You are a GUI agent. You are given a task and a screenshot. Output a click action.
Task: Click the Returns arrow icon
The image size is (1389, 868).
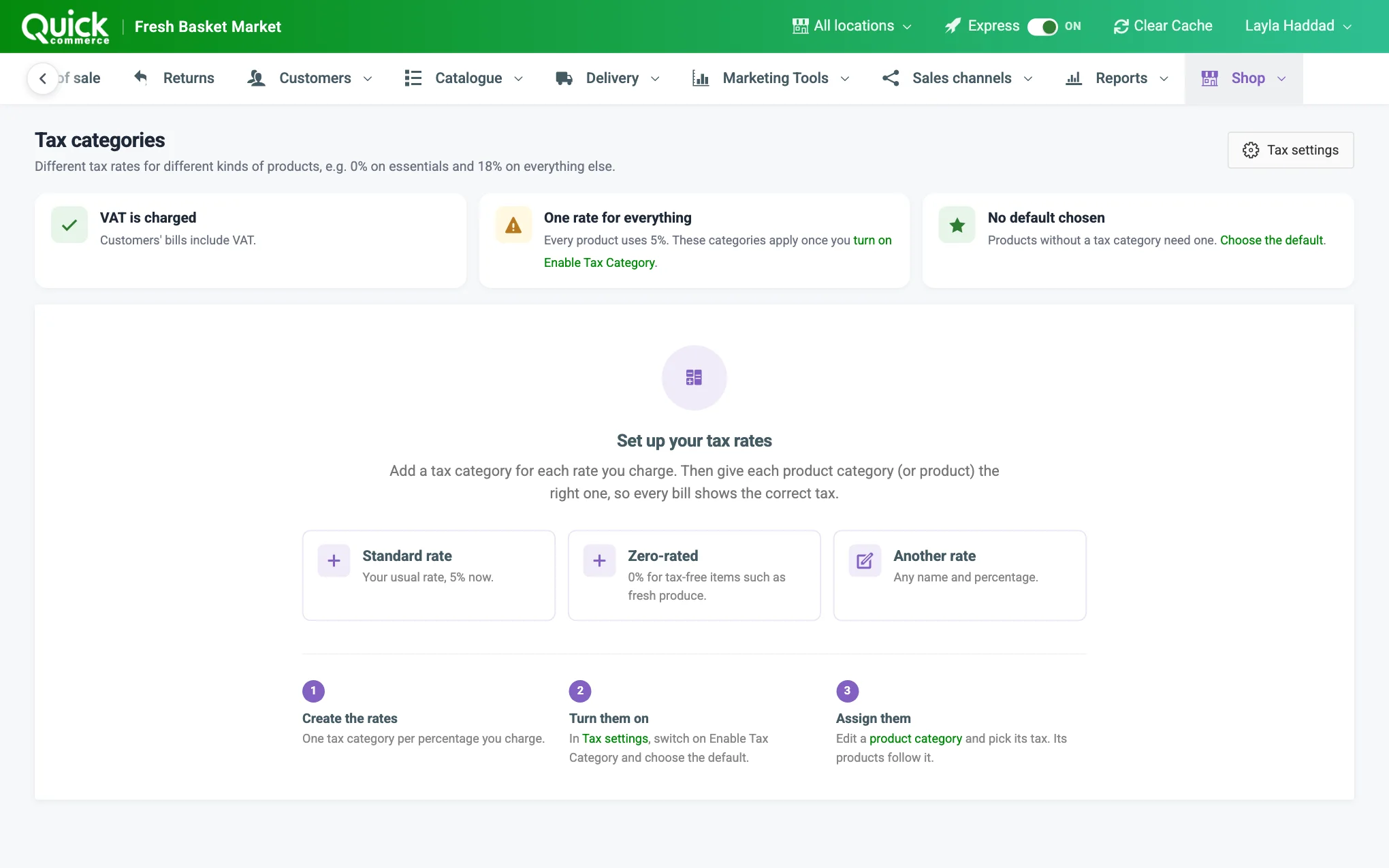(x=140, y=78)
